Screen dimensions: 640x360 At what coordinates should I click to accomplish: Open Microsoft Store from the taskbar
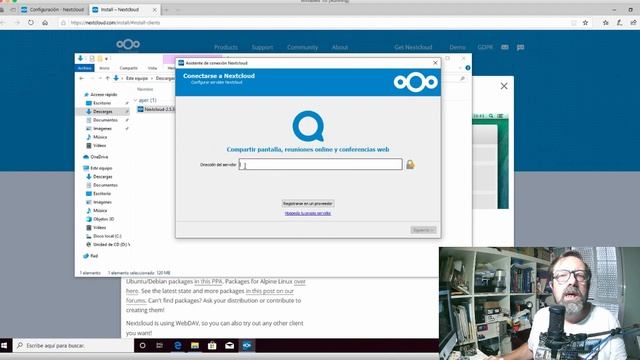[212, 346]
